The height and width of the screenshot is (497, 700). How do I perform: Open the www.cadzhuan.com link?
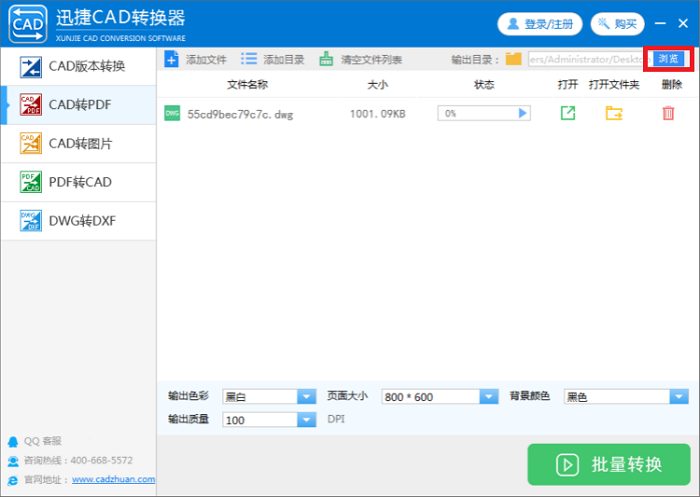coord(113,479)
